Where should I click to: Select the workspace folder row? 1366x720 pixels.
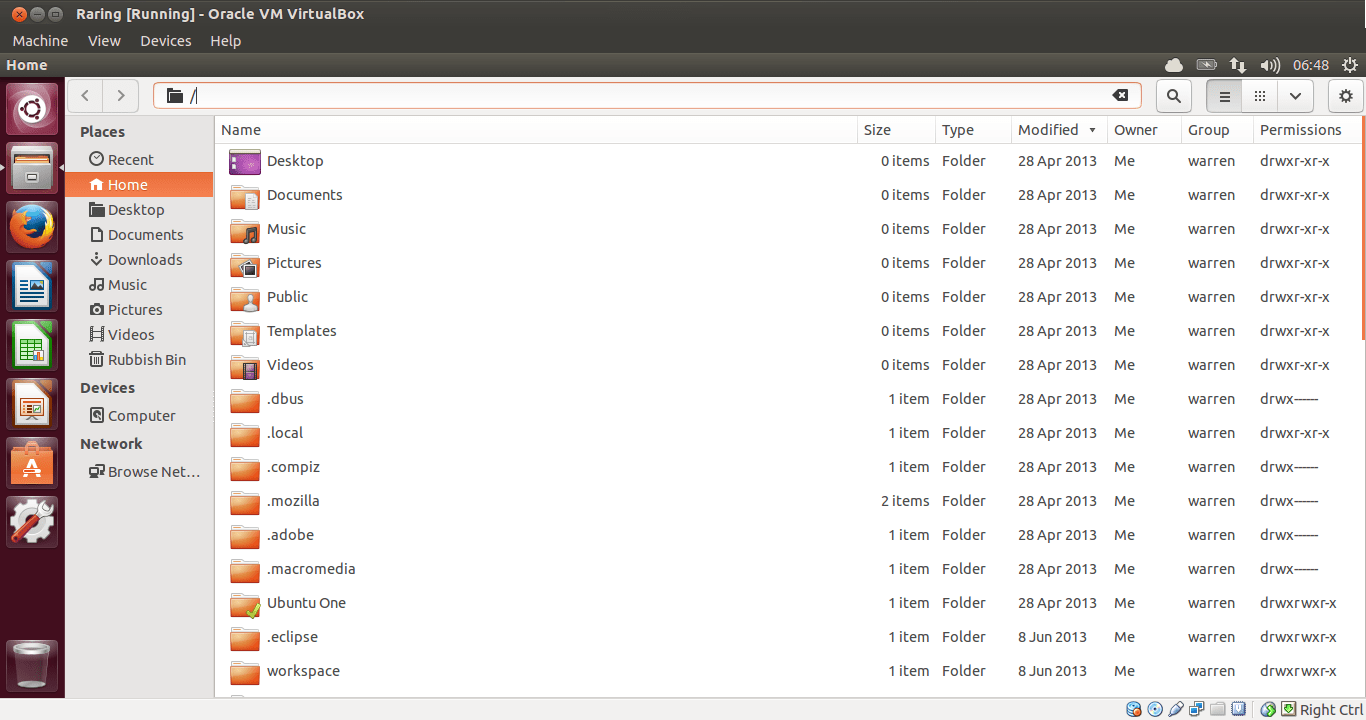(788, 671)
